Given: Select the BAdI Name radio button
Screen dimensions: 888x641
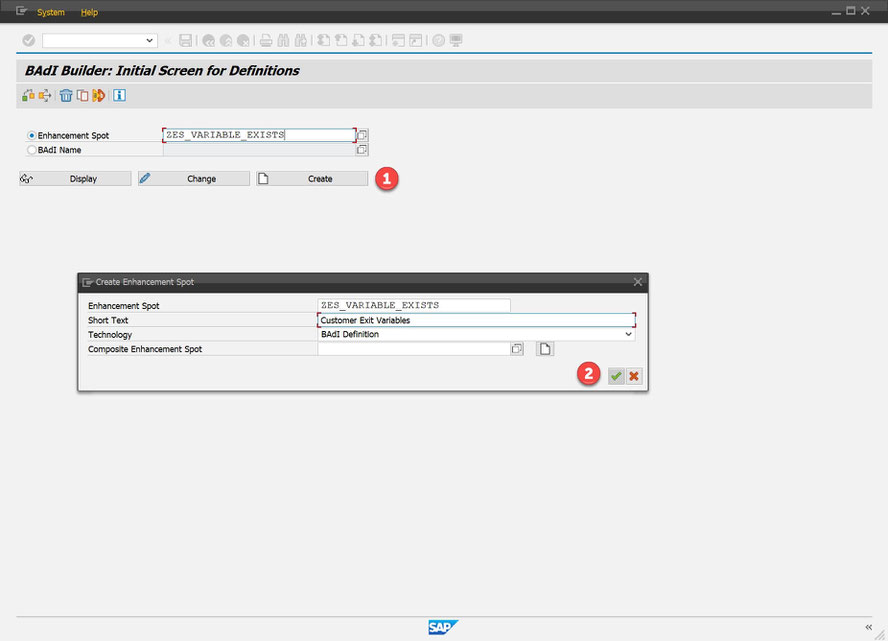Looking at the screenshot, I should pyautogui.click(x=32, y=150).
